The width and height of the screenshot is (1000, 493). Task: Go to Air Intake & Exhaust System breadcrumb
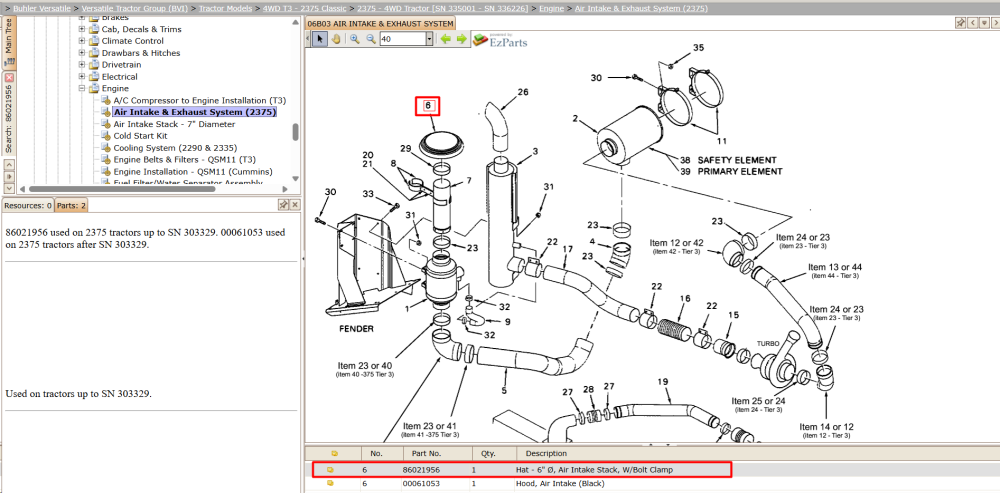pos(641,8)
